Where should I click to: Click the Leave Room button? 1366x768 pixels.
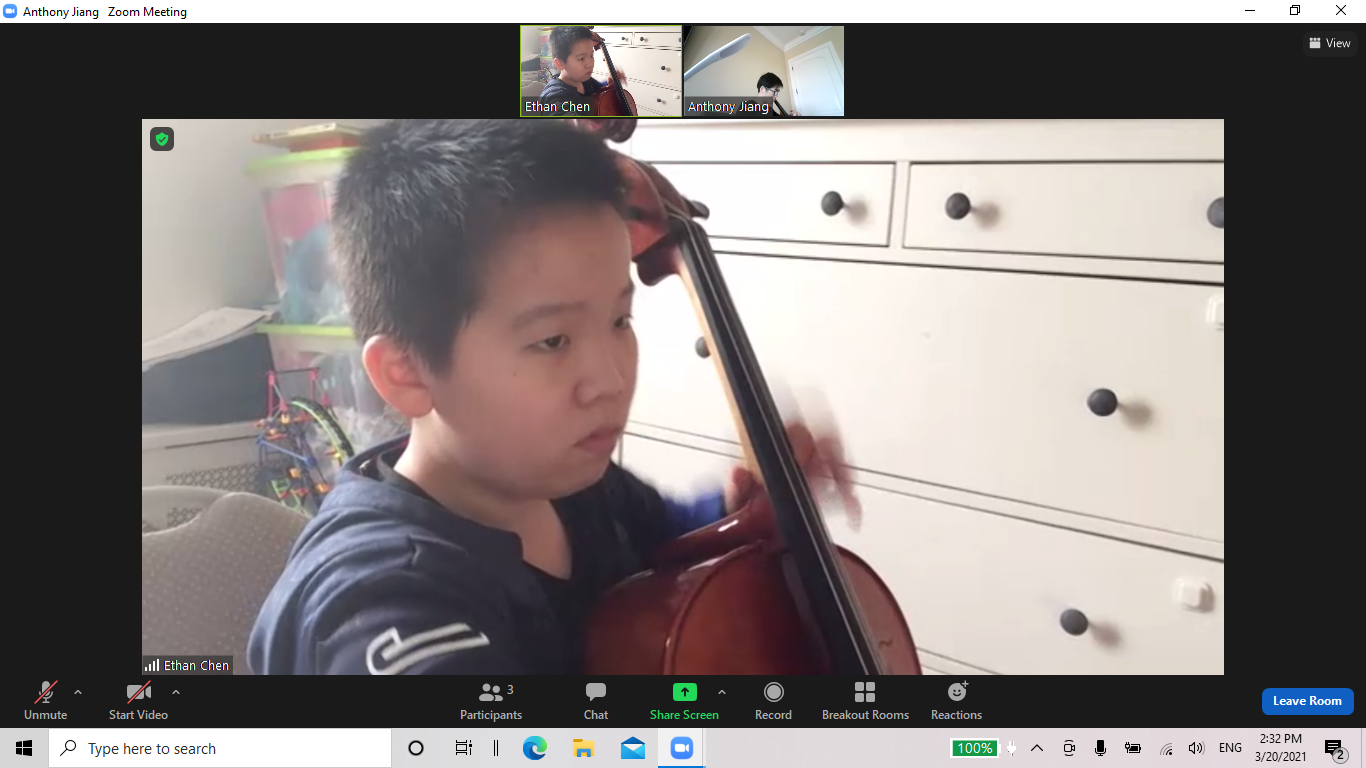(x=1307, y=701)
